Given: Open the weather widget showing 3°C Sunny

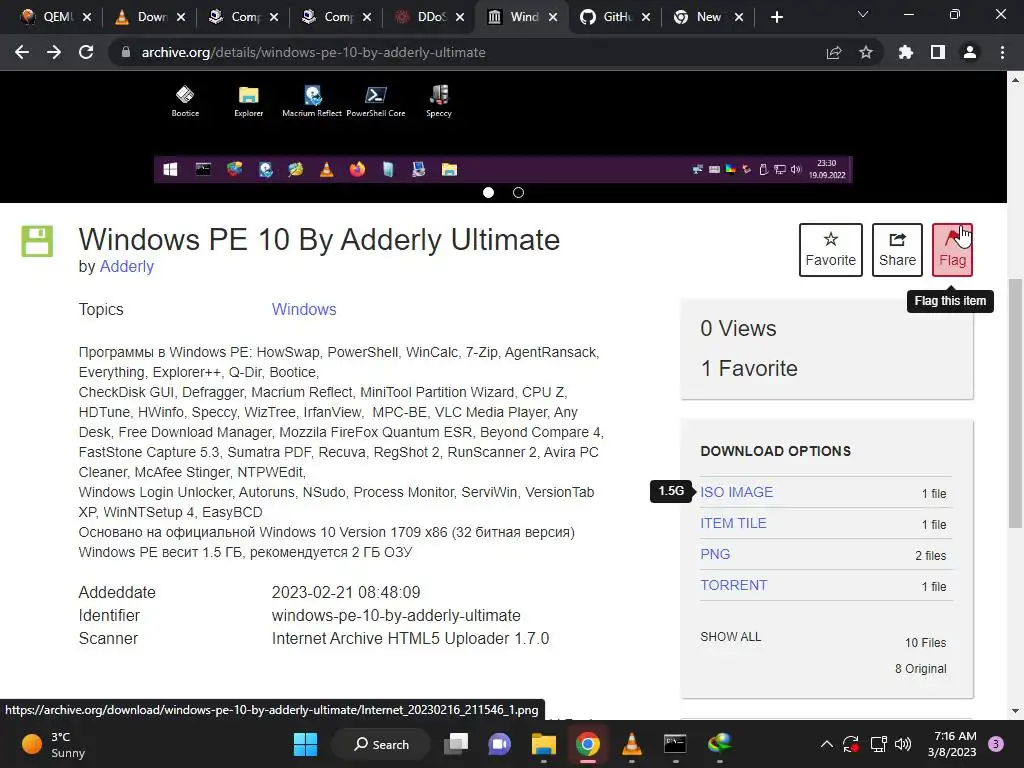Looking at the screenshot, I should 54,744.
